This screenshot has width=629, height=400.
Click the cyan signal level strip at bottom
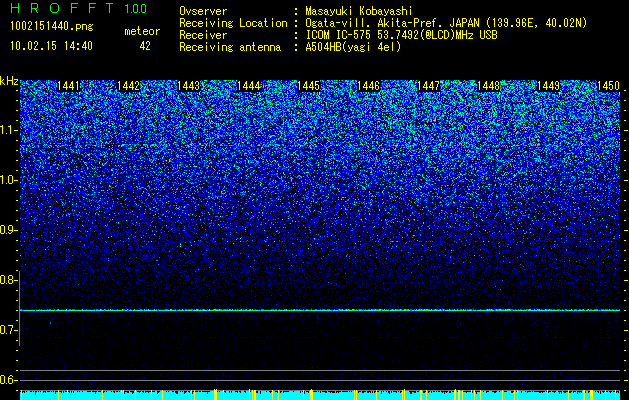320,395
